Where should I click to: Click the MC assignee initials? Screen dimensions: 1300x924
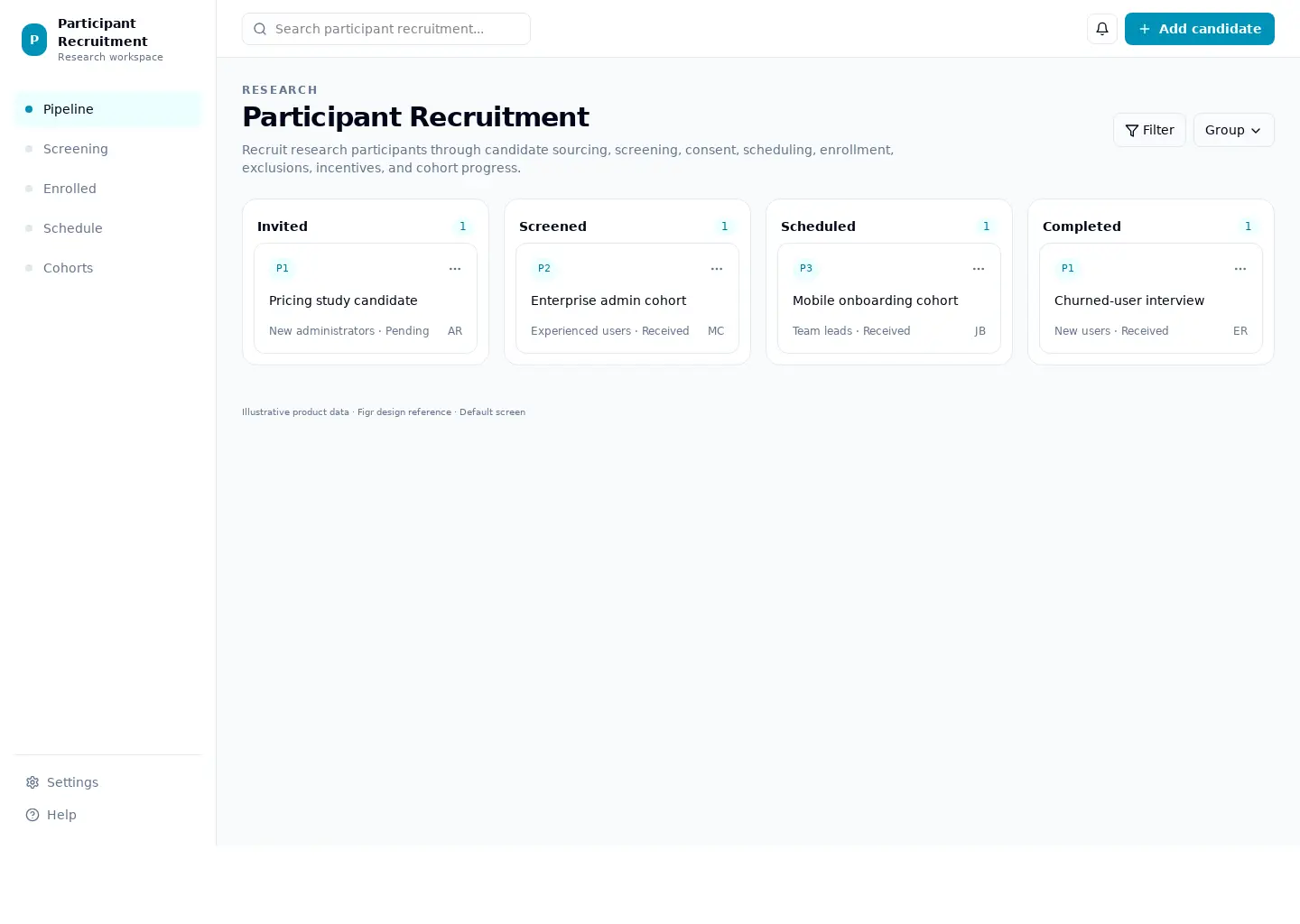pyautogui.click(x=716, y=331)
